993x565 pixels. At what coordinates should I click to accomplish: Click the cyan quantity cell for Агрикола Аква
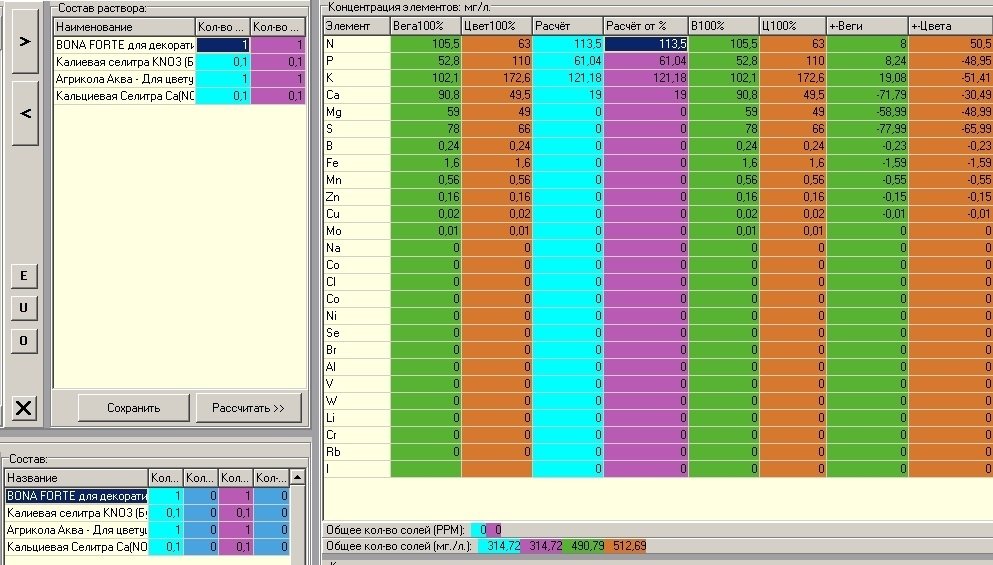pyautogui.click(x=223, y=79)
